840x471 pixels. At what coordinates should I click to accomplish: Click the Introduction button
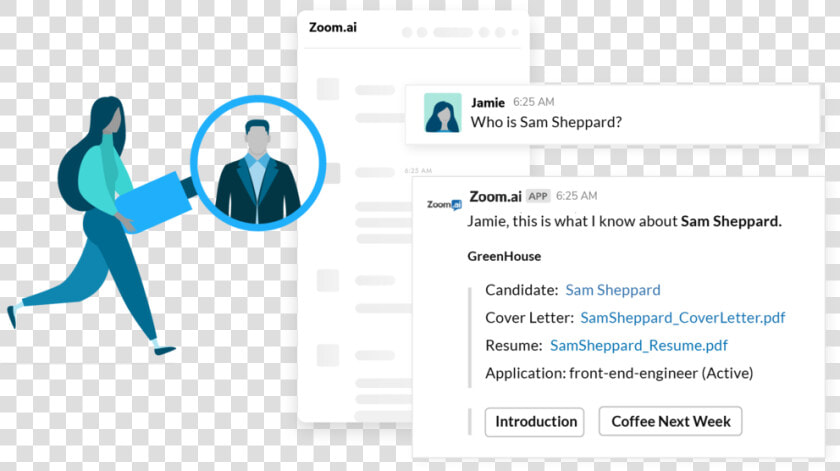coord(535,422)
